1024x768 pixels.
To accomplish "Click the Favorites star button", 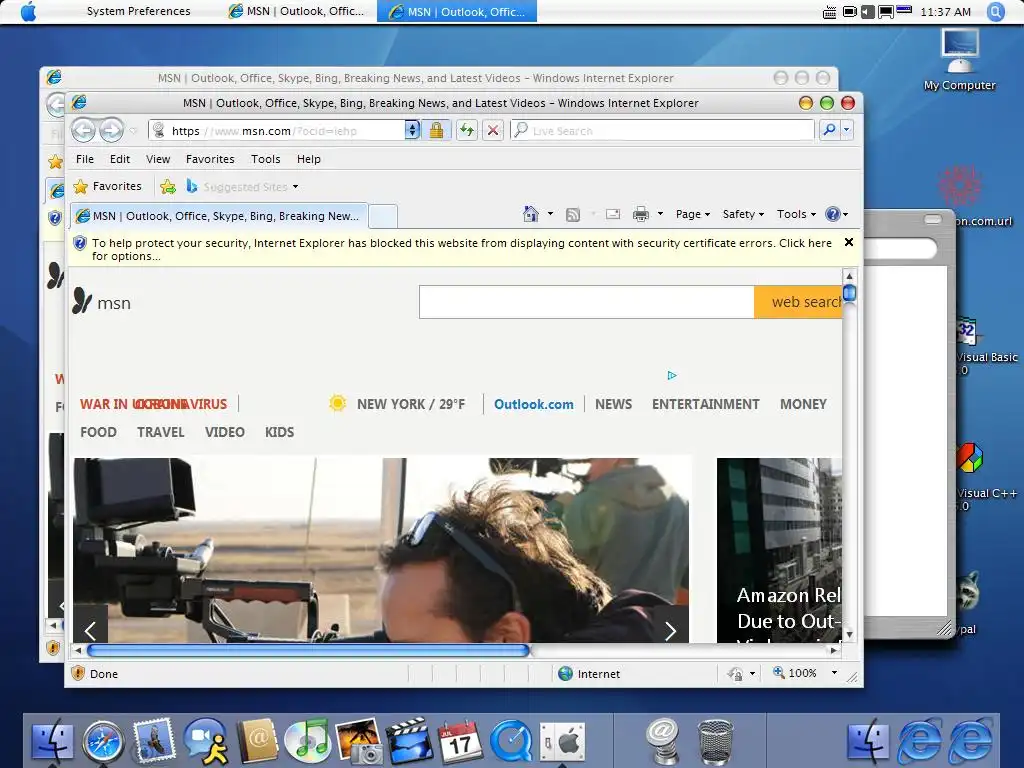I will point(108,186).
